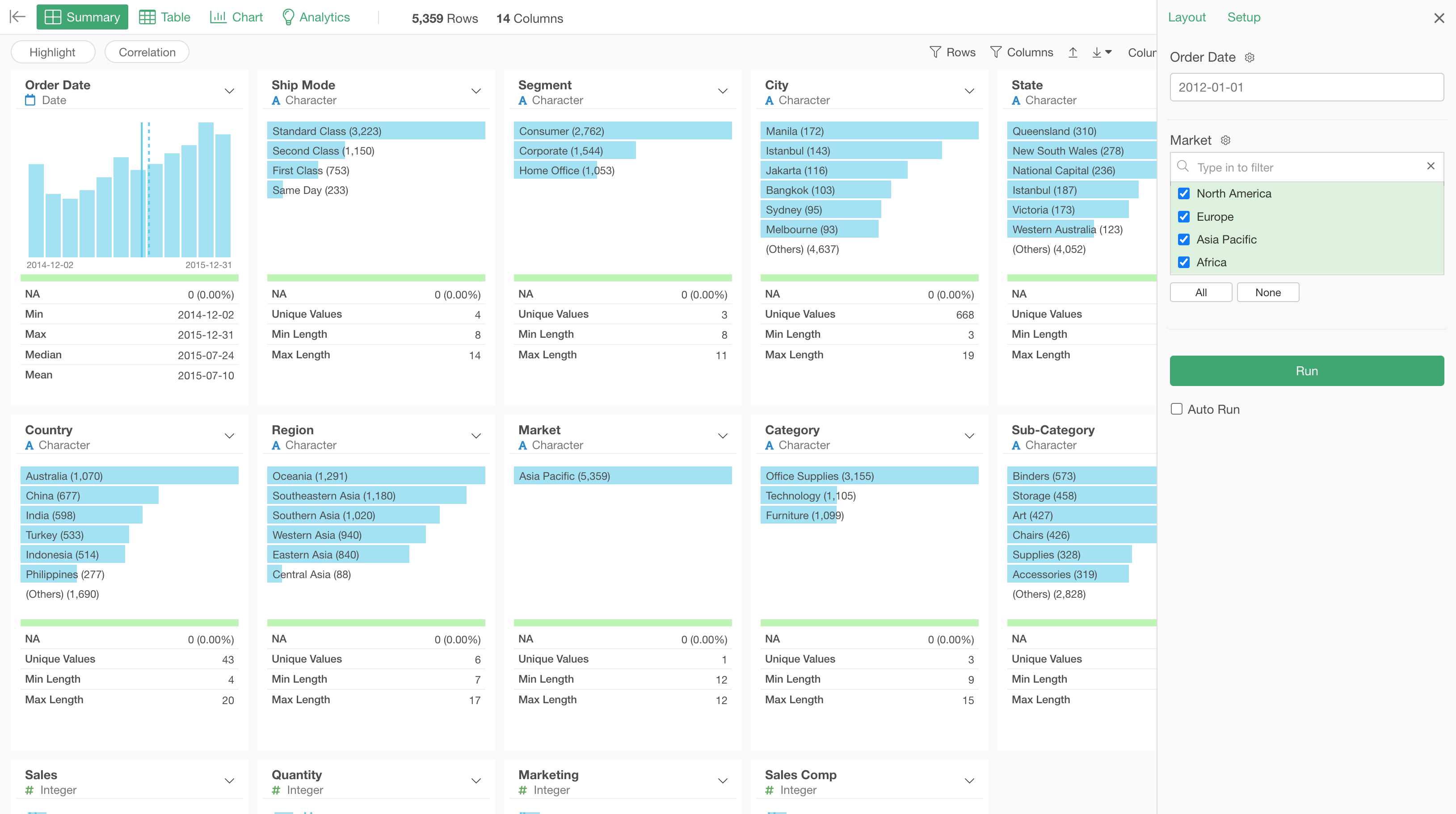This screenshot has width=1456, height=814.
Task: Uncheck the Africa market checkbox
Action: pos(1183,263)
